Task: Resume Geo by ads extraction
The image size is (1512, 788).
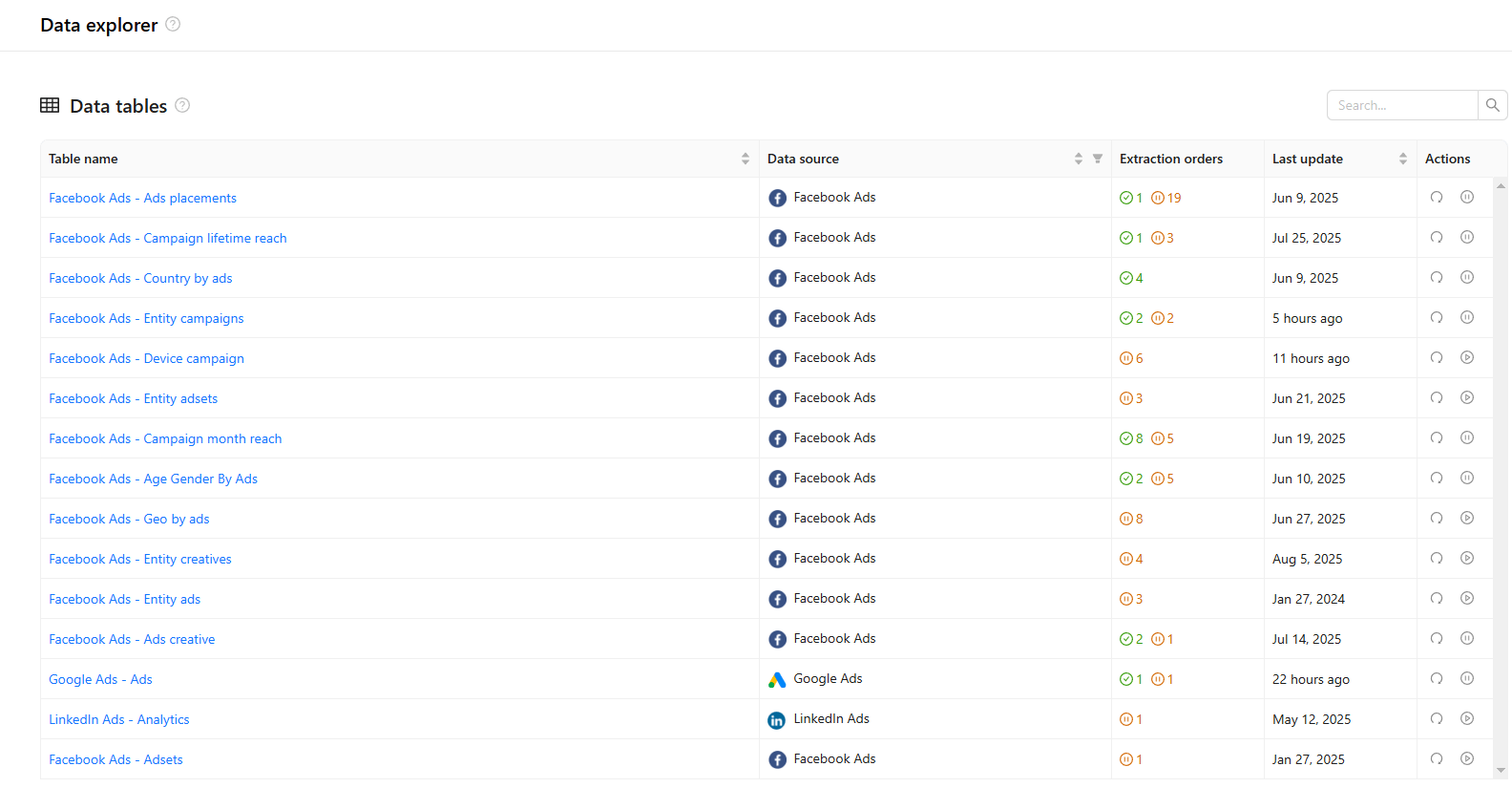Action: point(1467,518)
